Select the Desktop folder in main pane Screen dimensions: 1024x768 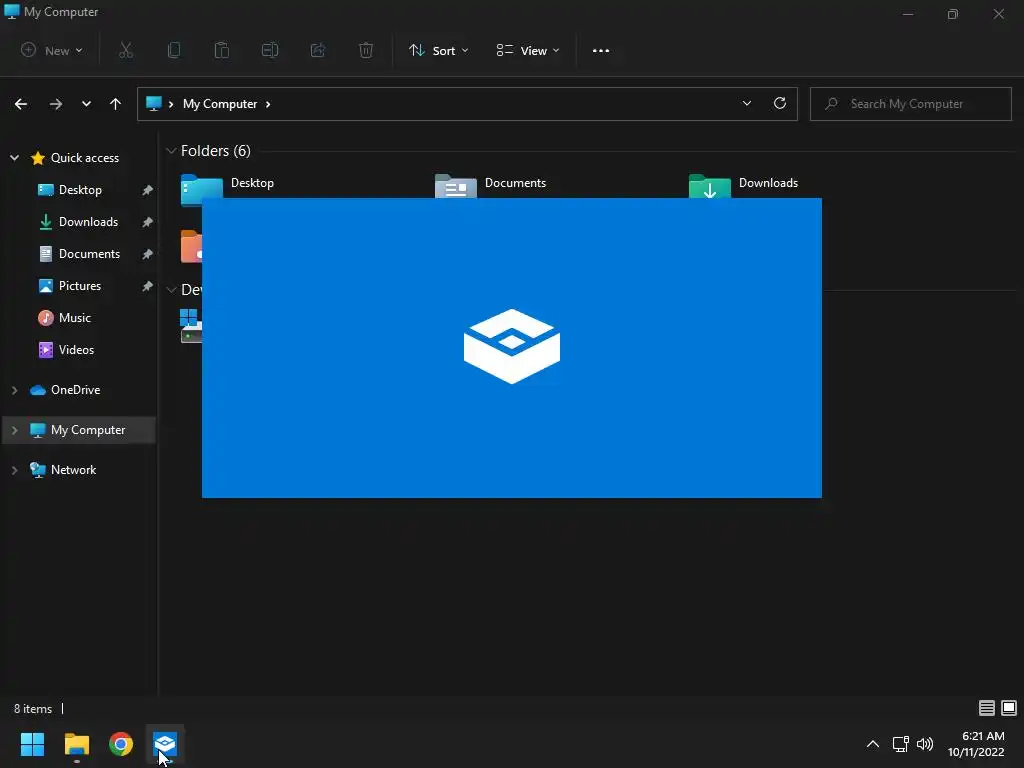(229, 188)
